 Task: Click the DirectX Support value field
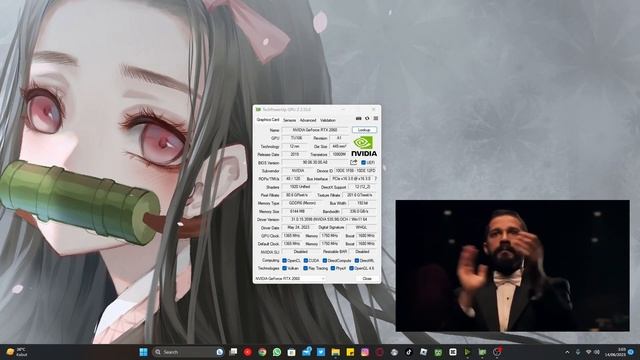pyautogui.click(x=362, y=187)
